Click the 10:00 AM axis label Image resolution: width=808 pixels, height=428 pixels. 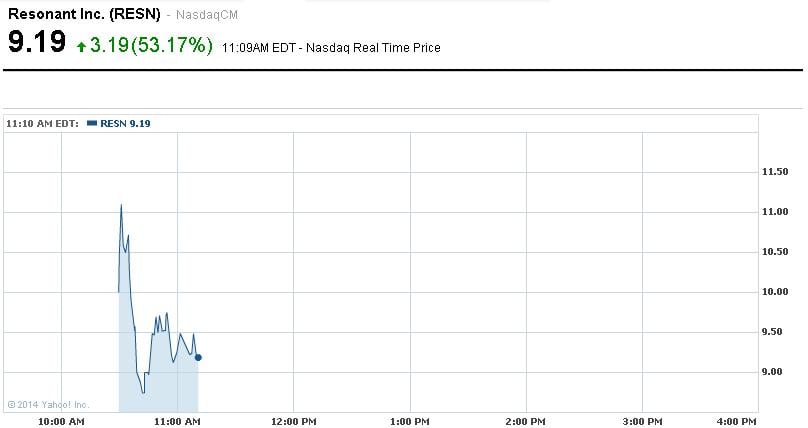coord(62,422)
